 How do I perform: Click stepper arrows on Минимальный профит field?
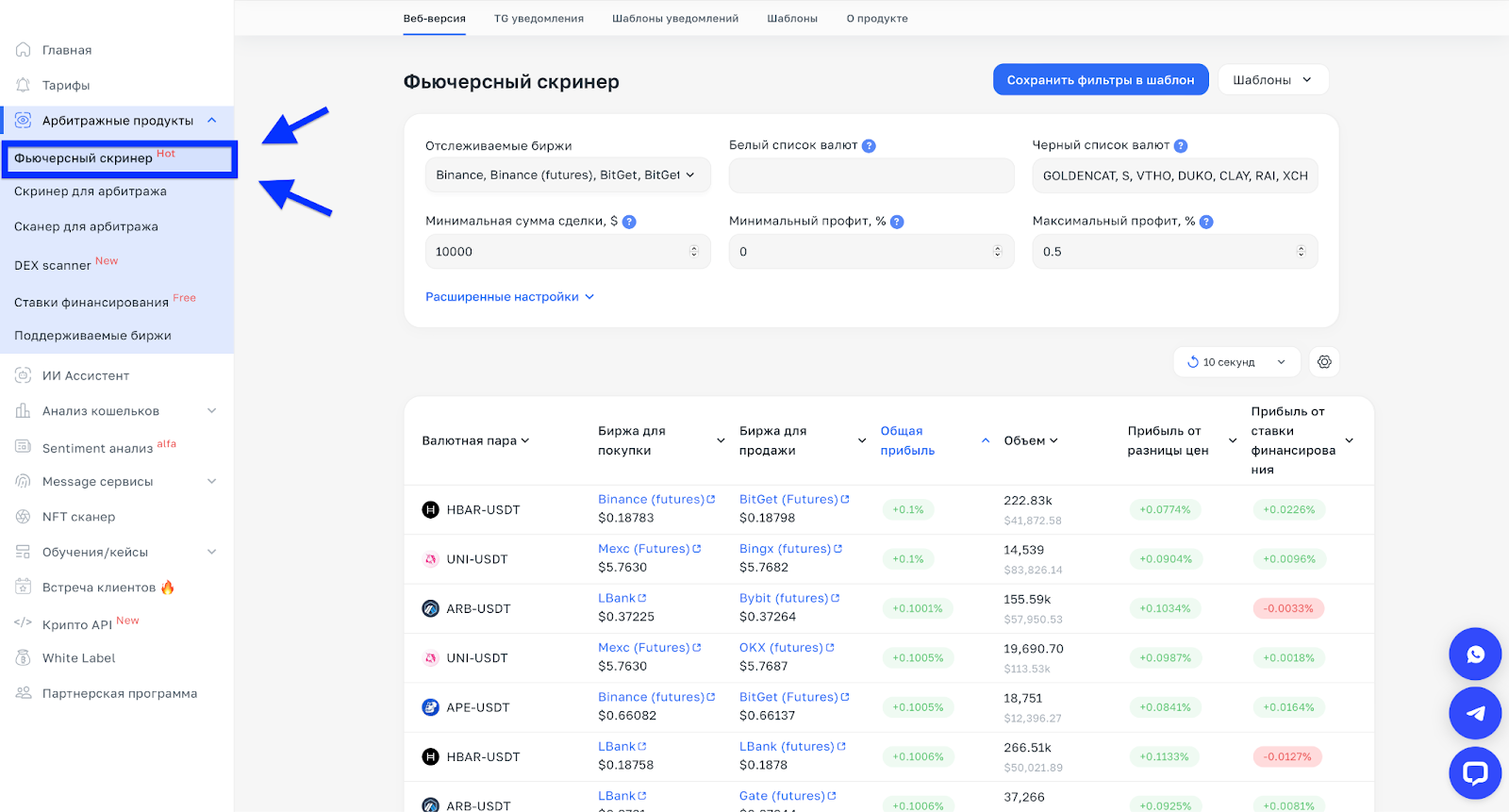pyautogui.click(x=997, y=252)
